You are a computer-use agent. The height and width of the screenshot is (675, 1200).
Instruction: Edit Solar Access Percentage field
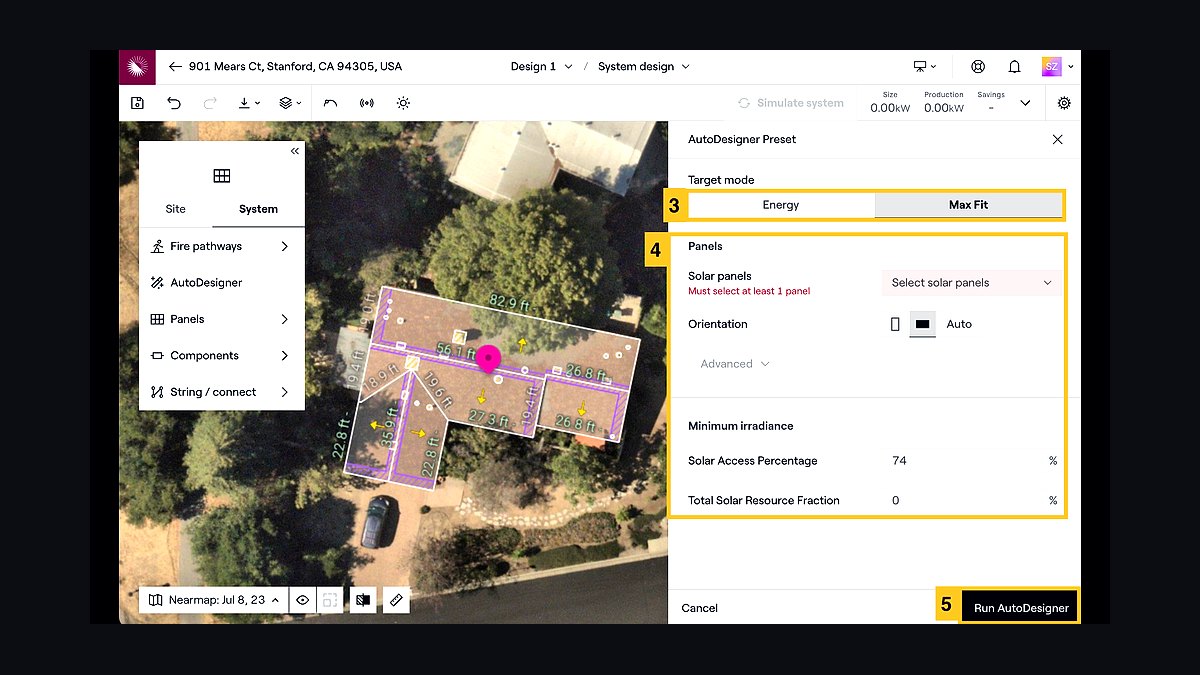click(x=973, y=461)
